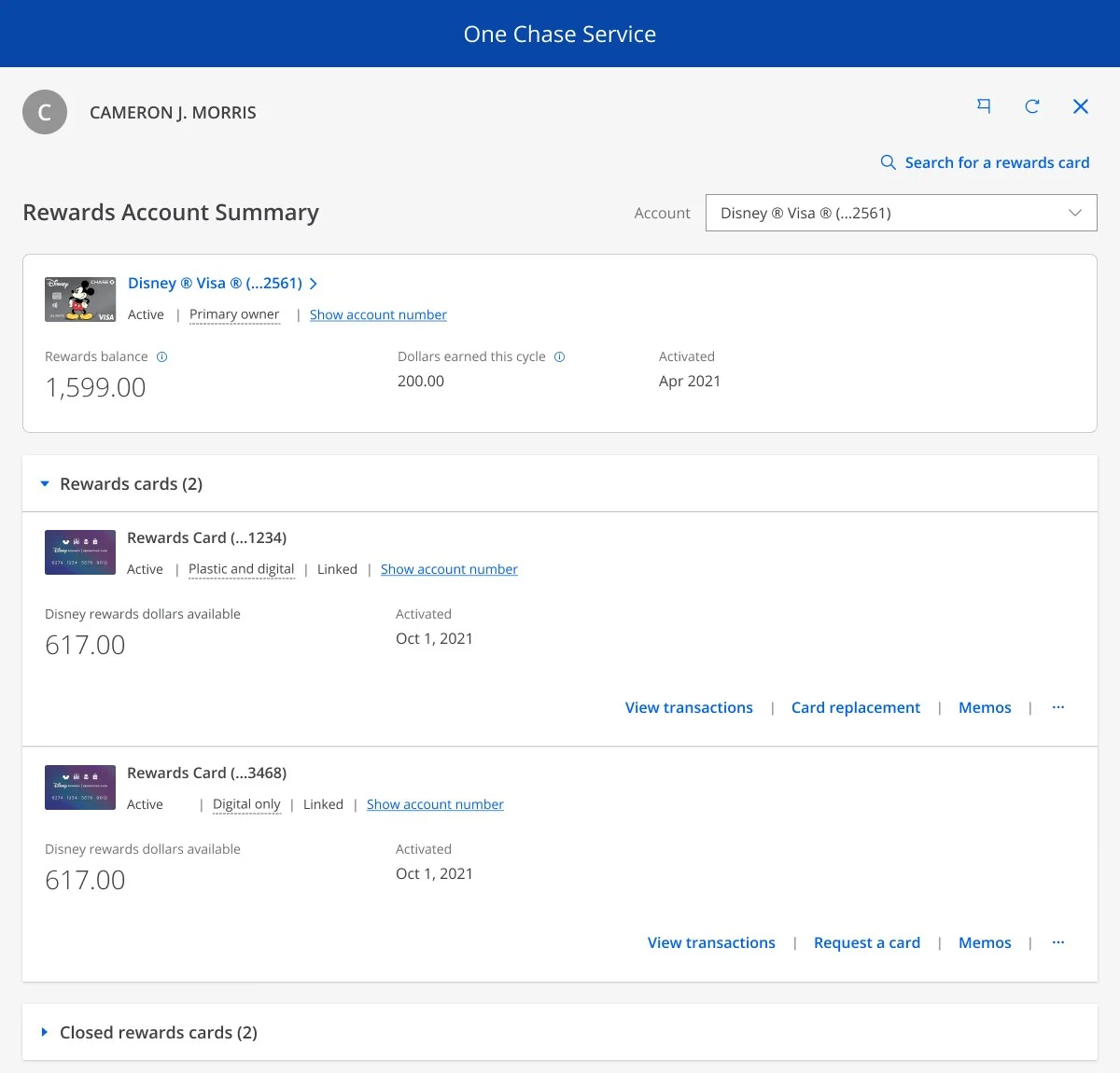Click the Primary owner underlined label
Image resolution: width=1120 pixels, height=1073 pixels.
(234, 314)
